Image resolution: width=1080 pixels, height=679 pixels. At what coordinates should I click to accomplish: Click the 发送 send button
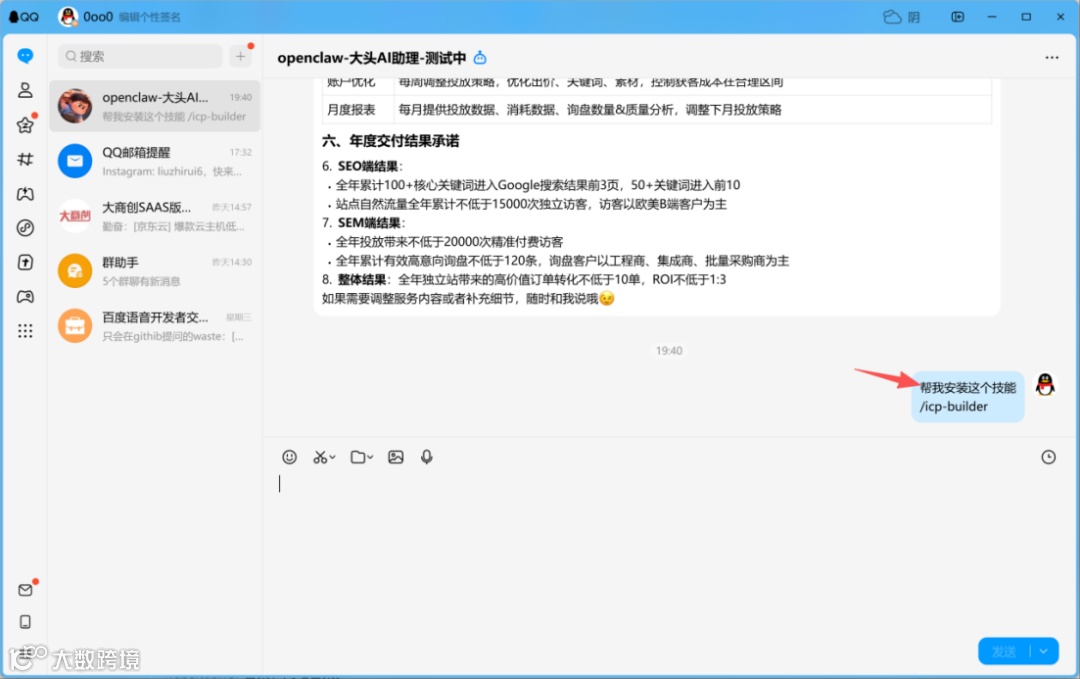pos(1004,651)
